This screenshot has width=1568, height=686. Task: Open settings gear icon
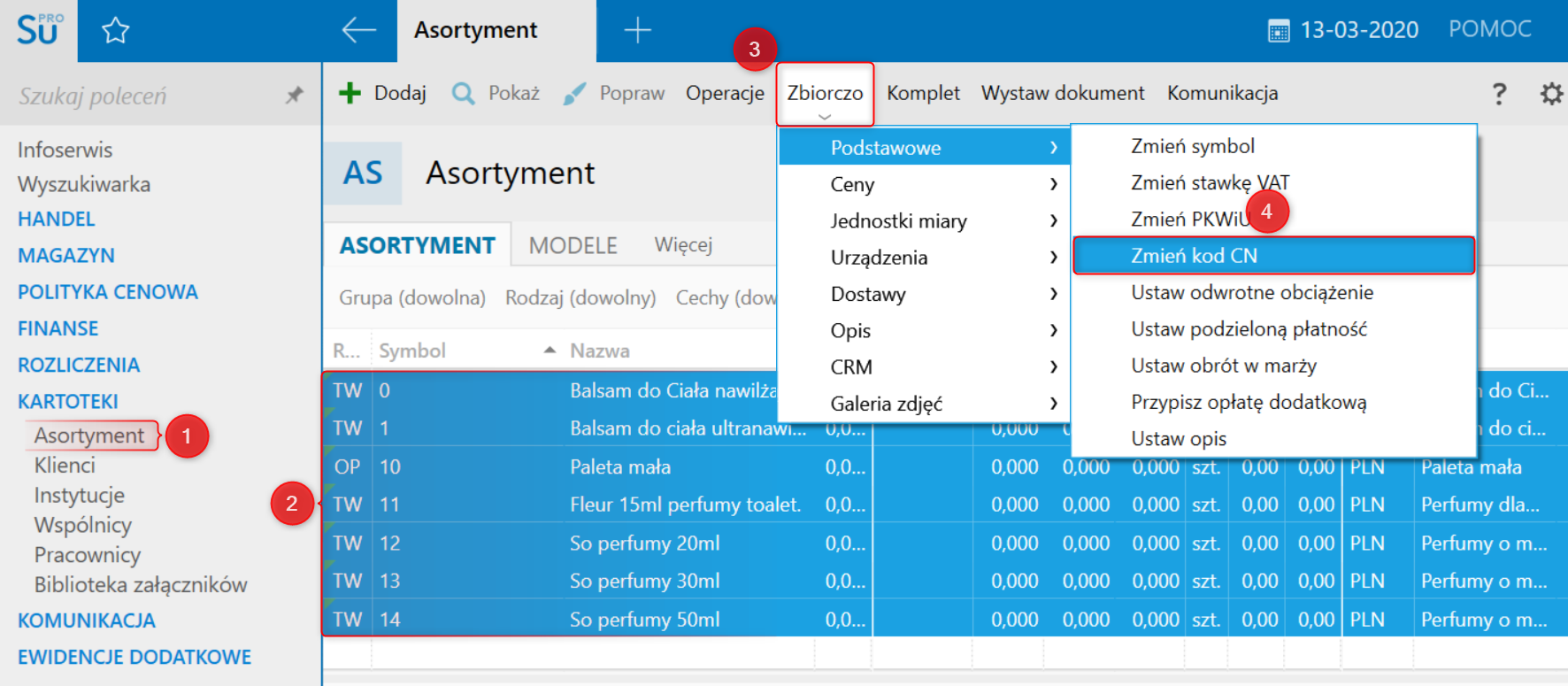(1551, 94)
